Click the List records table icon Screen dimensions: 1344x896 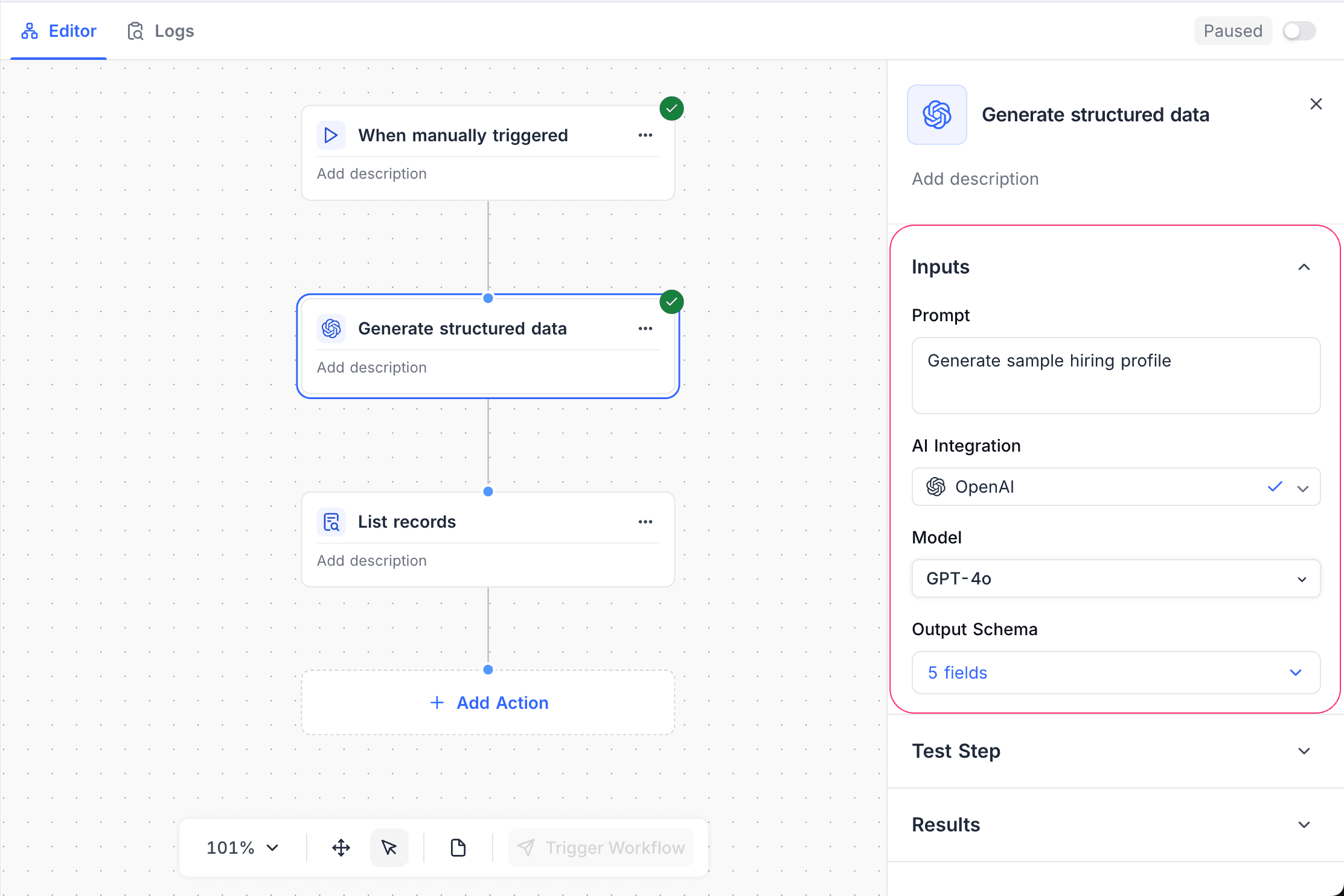(x=331, y=521)
